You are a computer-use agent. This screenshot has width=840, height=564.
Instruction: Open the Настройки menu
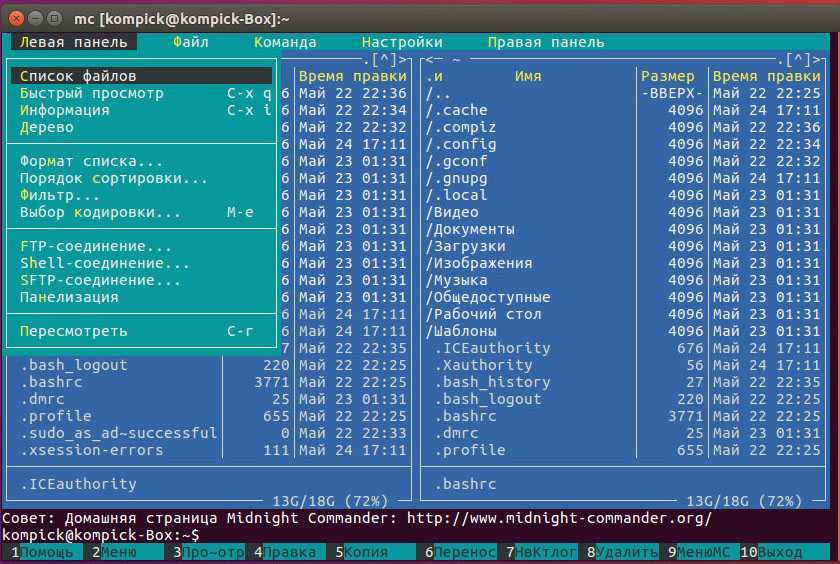click(x=402, y=42)
